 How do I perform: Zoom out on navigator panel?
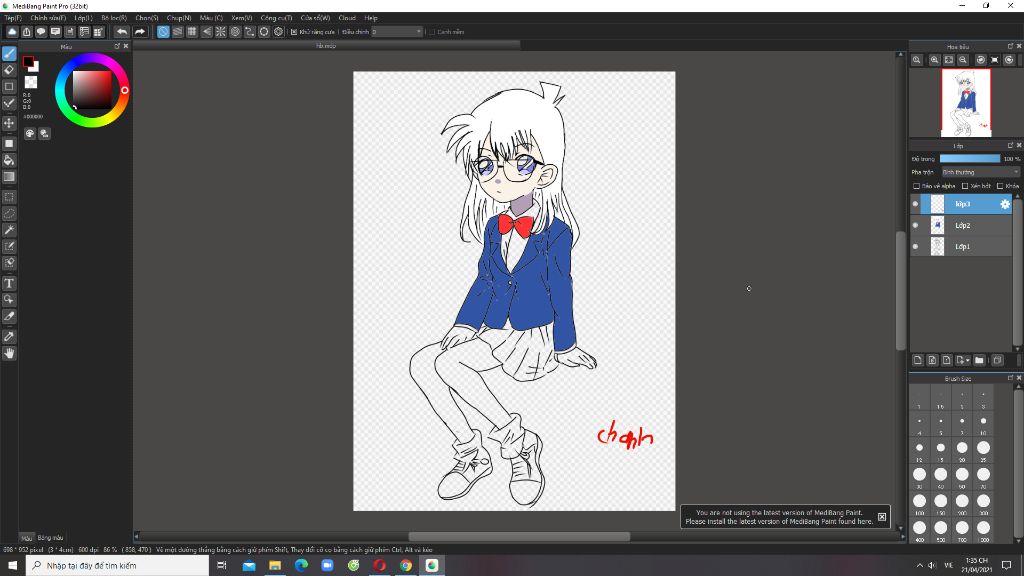point(963,59)
